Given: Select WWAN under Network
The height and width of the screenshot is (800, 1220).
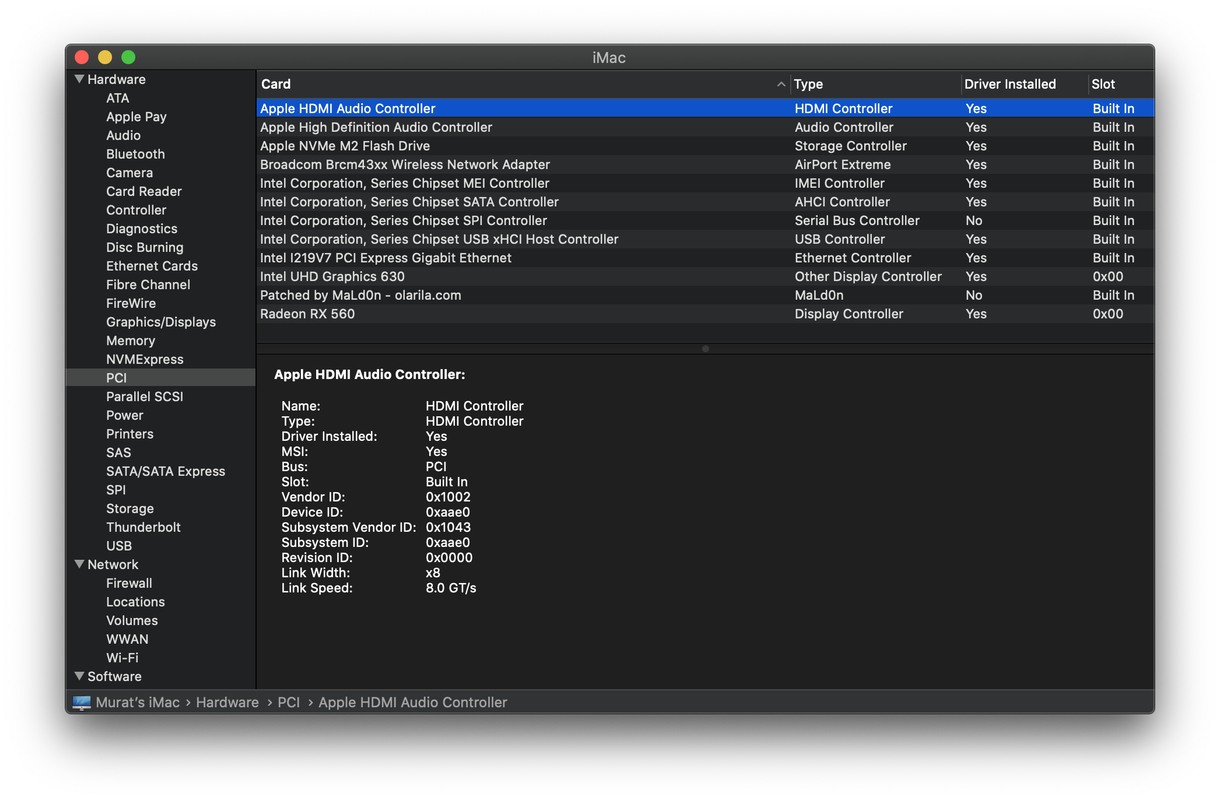Looking at the screenshot, I should pyautogui.click(x=127, y=639).
